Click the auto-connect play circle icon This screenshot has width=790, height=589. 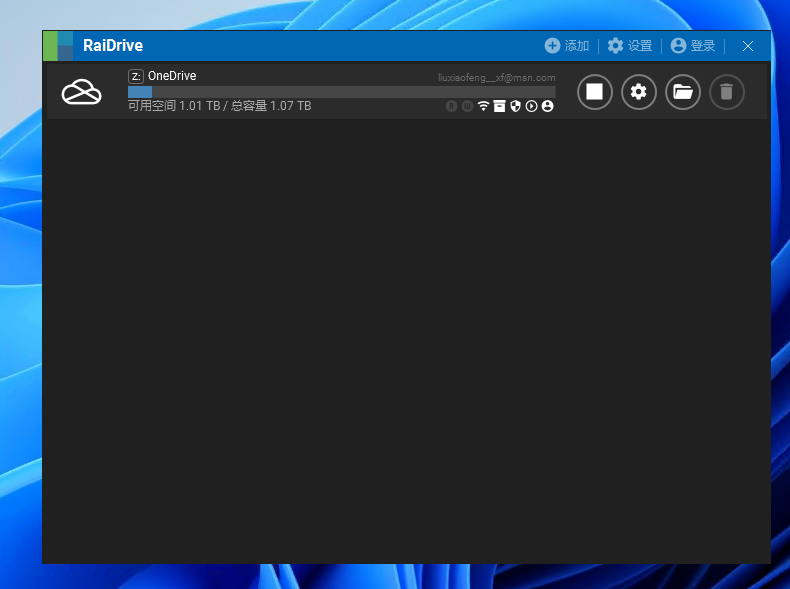pyautogui.click(x=531, y=106)
